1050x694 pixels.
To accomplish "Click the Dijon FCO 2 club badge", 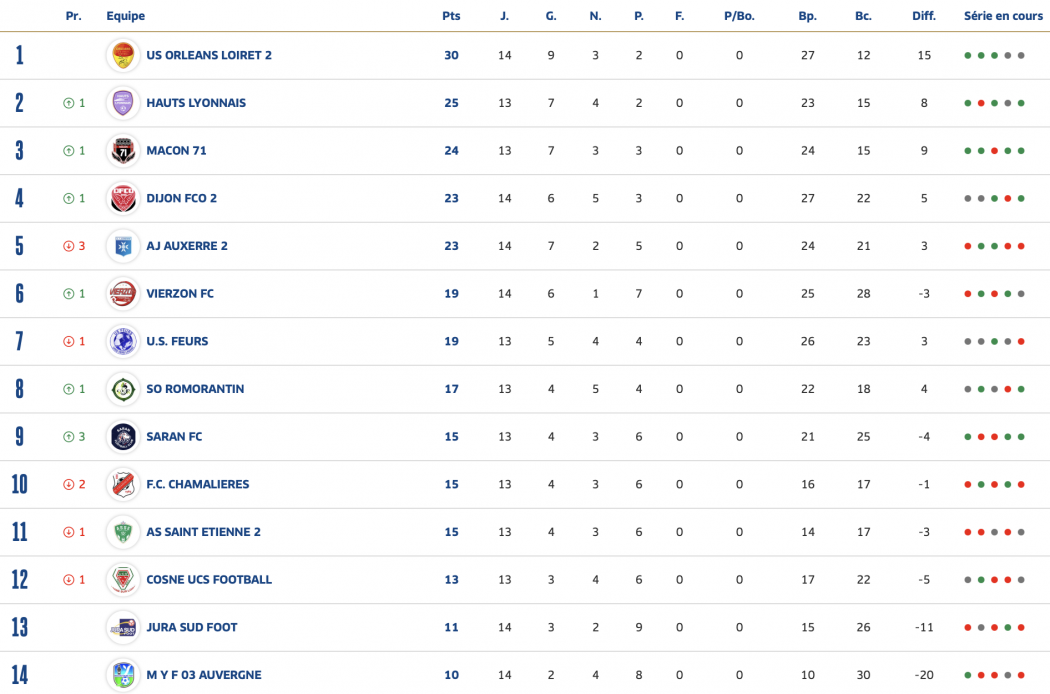I will (123, 198).
